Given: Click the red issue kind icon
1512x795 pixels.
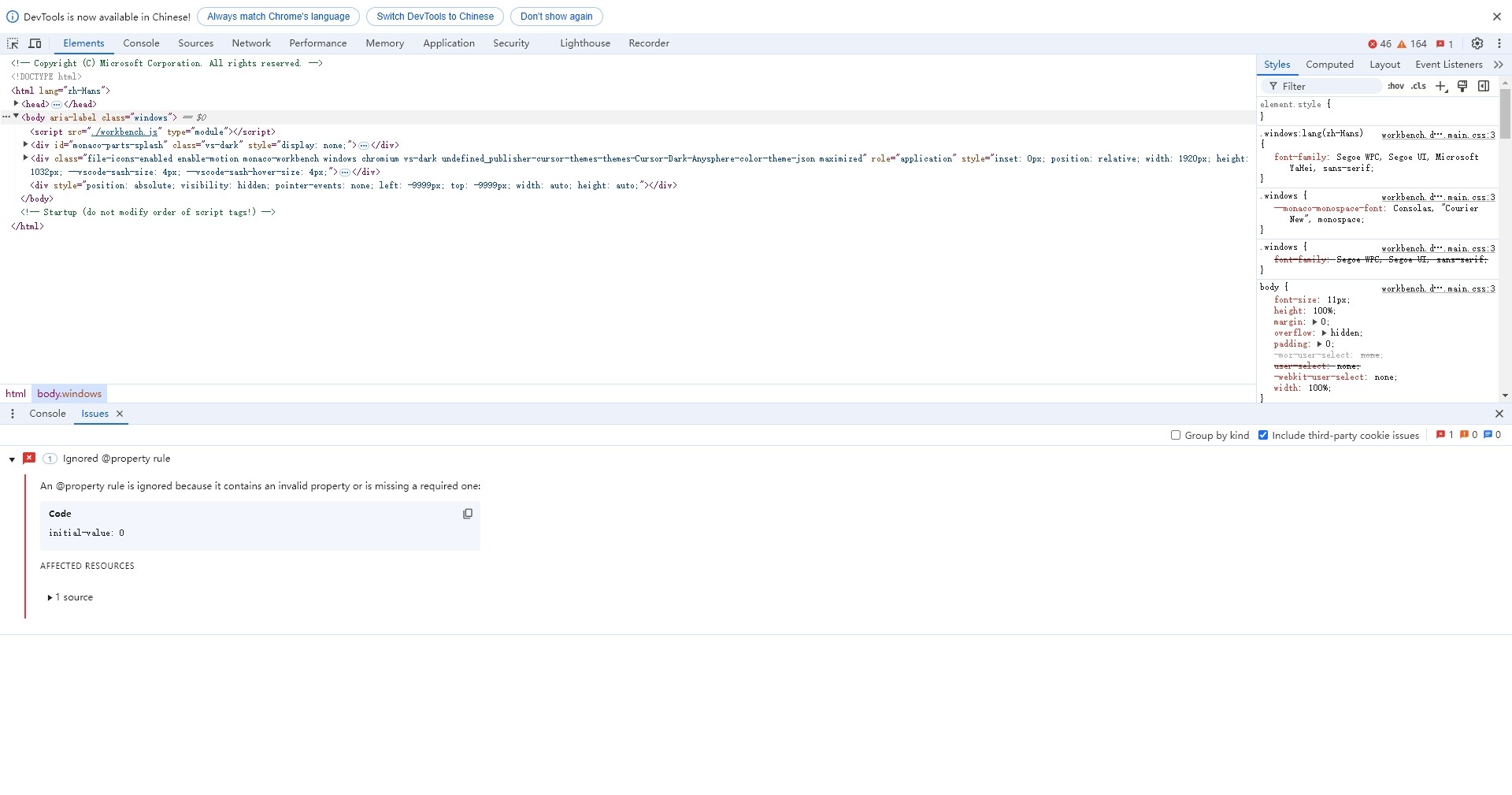Looking at the screenshot, I should 29,458.
